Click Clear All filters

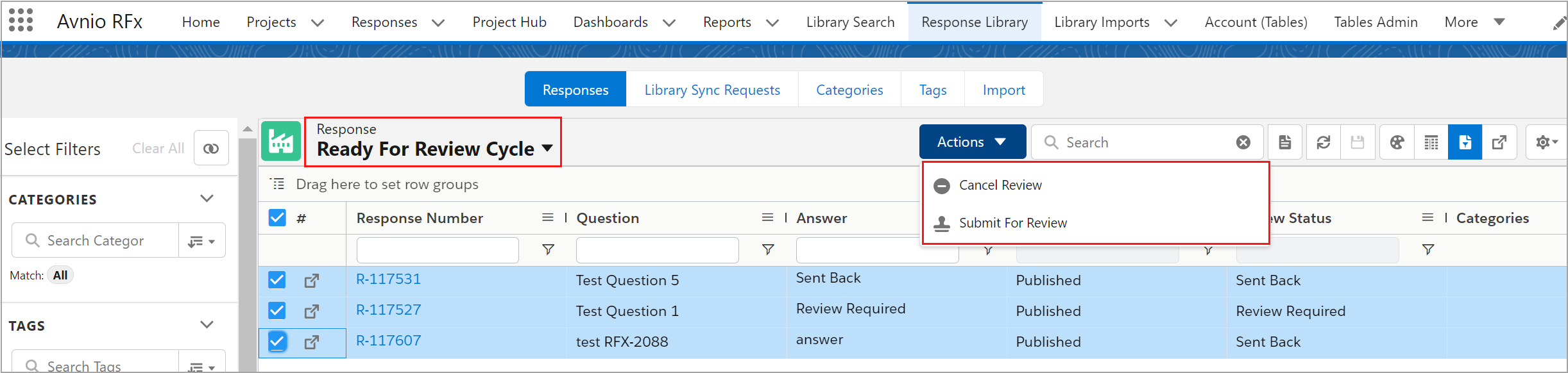pos(158,149)
